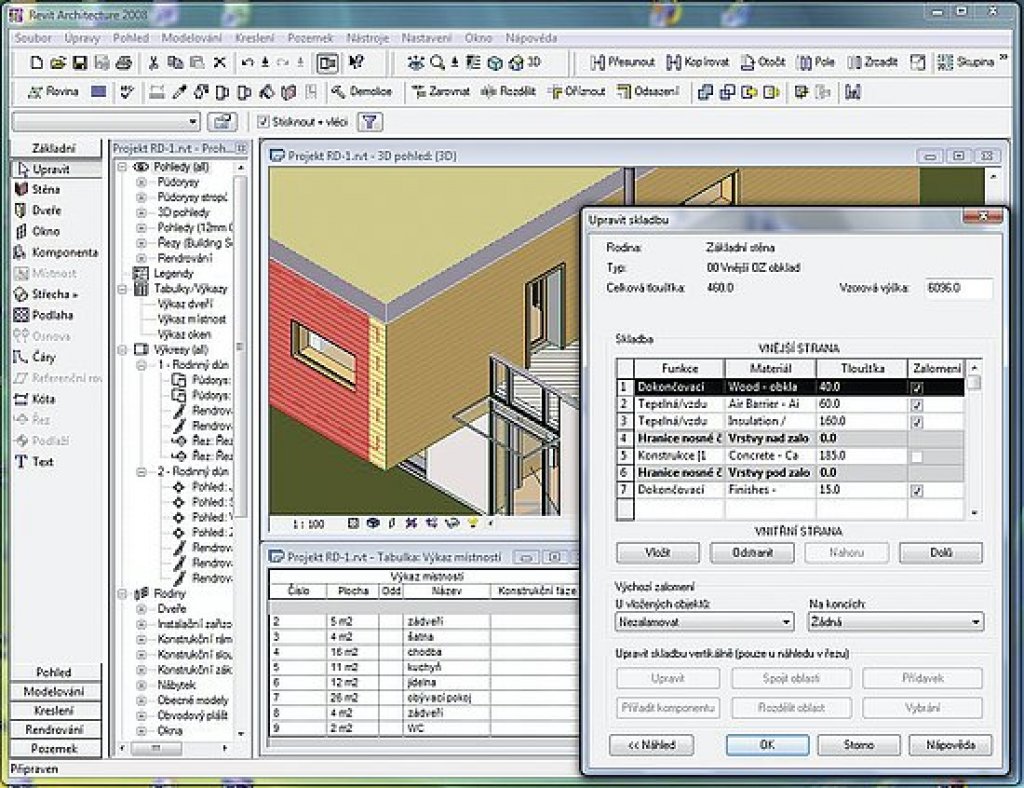Image resolution: width=1024 pixels, height=788 pixels.
Task: Select the Zrcadlit mirror tool
Action: click(872, 62)
